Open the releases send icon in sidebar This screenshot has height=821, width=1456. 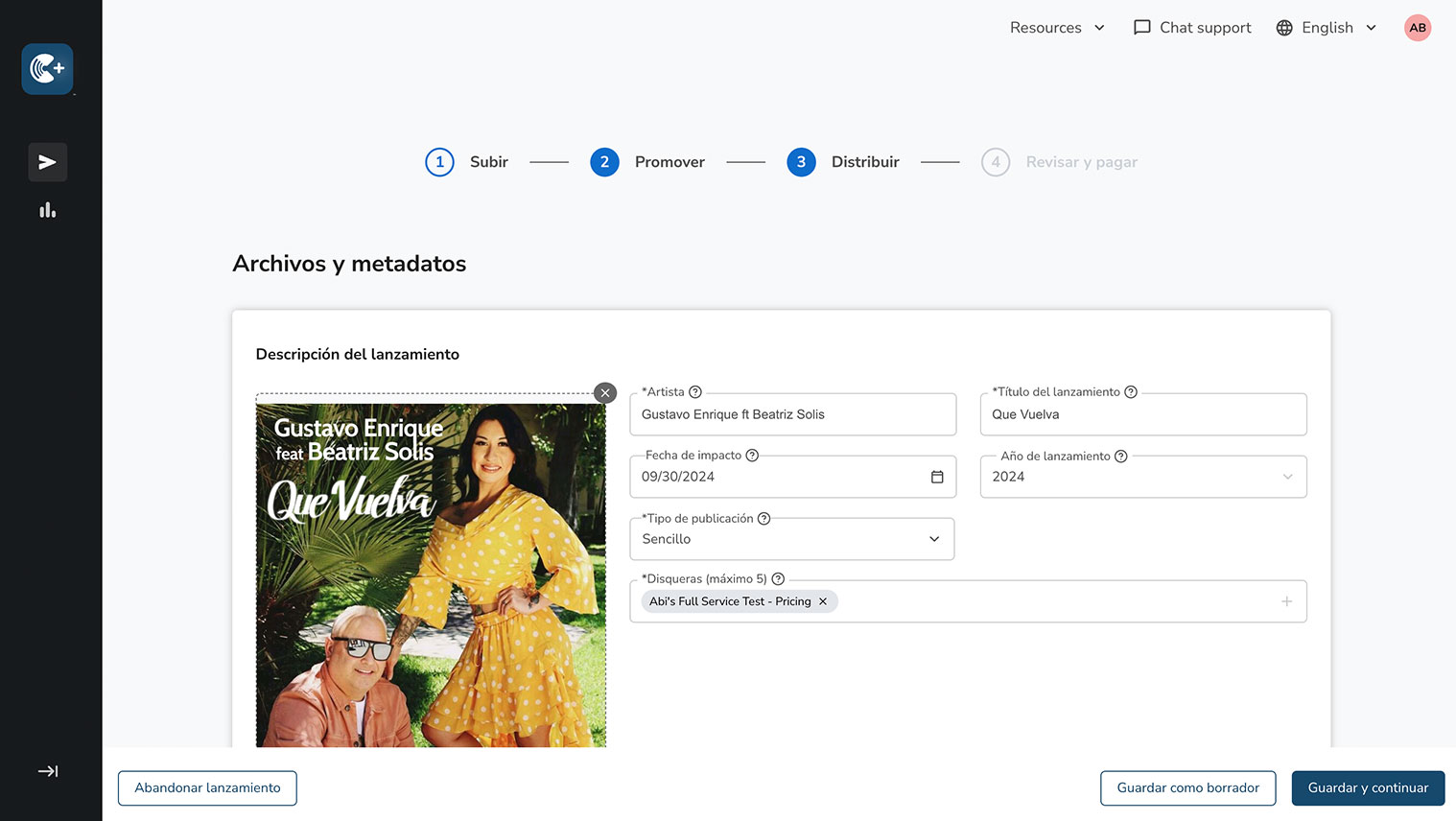pos(47,162)
